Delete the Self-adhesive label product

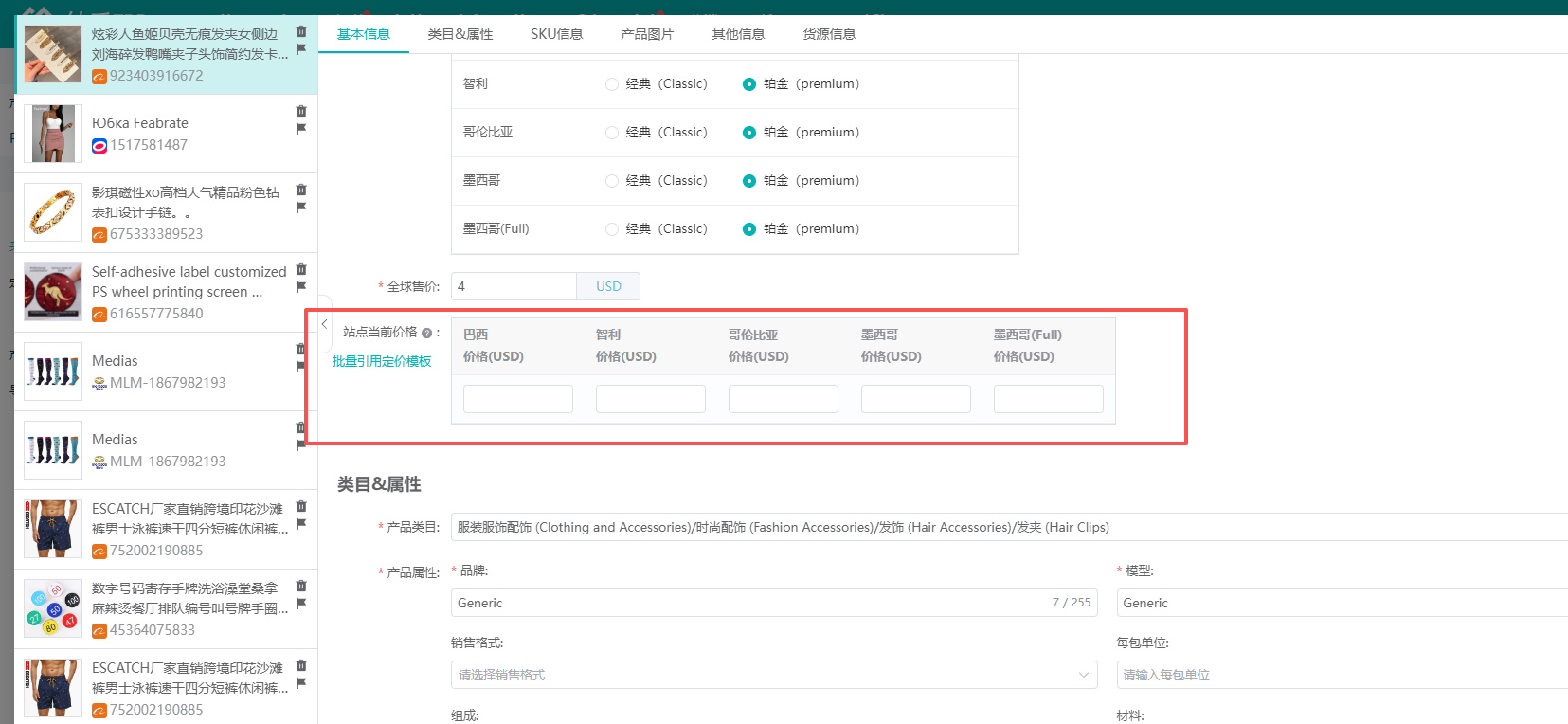[301, 269]
